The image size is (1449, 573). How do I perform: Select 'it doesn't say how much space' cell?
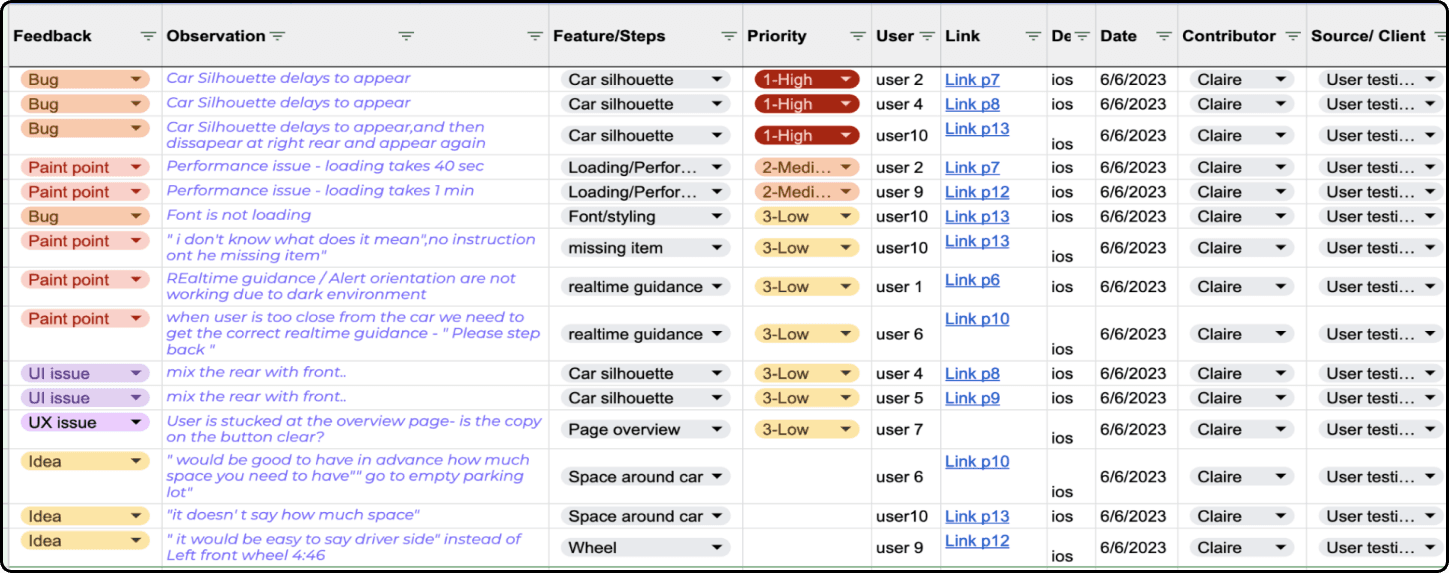coord(355,516)
